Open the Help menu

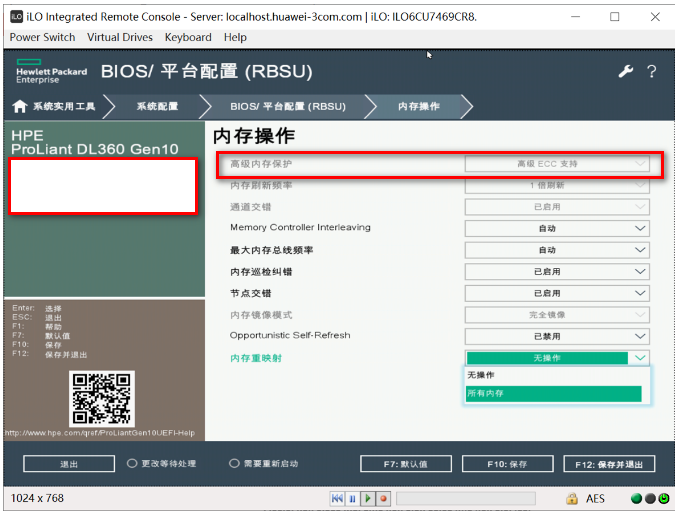(235, 38)
